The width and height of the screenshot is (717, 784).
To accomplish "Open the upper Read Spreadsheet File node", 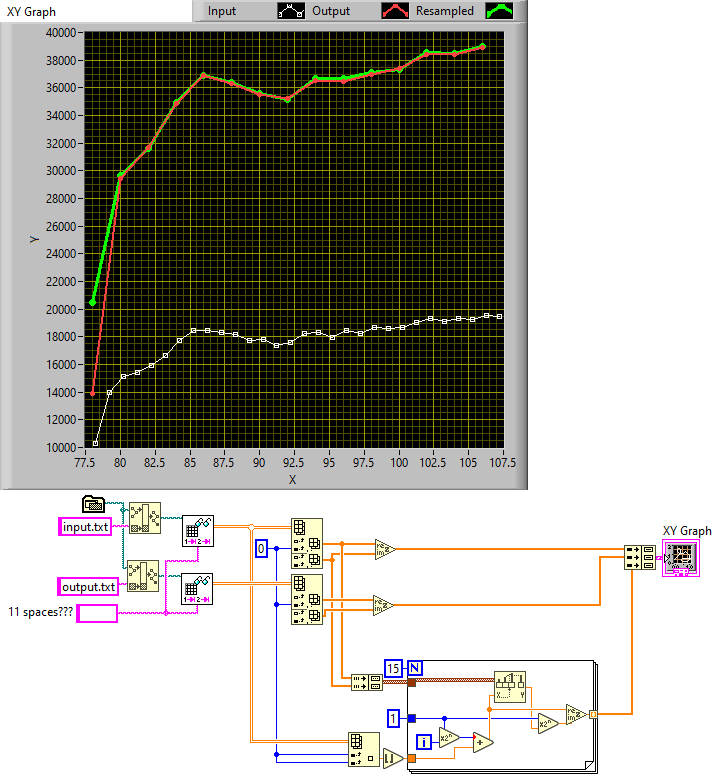I will click(198, 531).
